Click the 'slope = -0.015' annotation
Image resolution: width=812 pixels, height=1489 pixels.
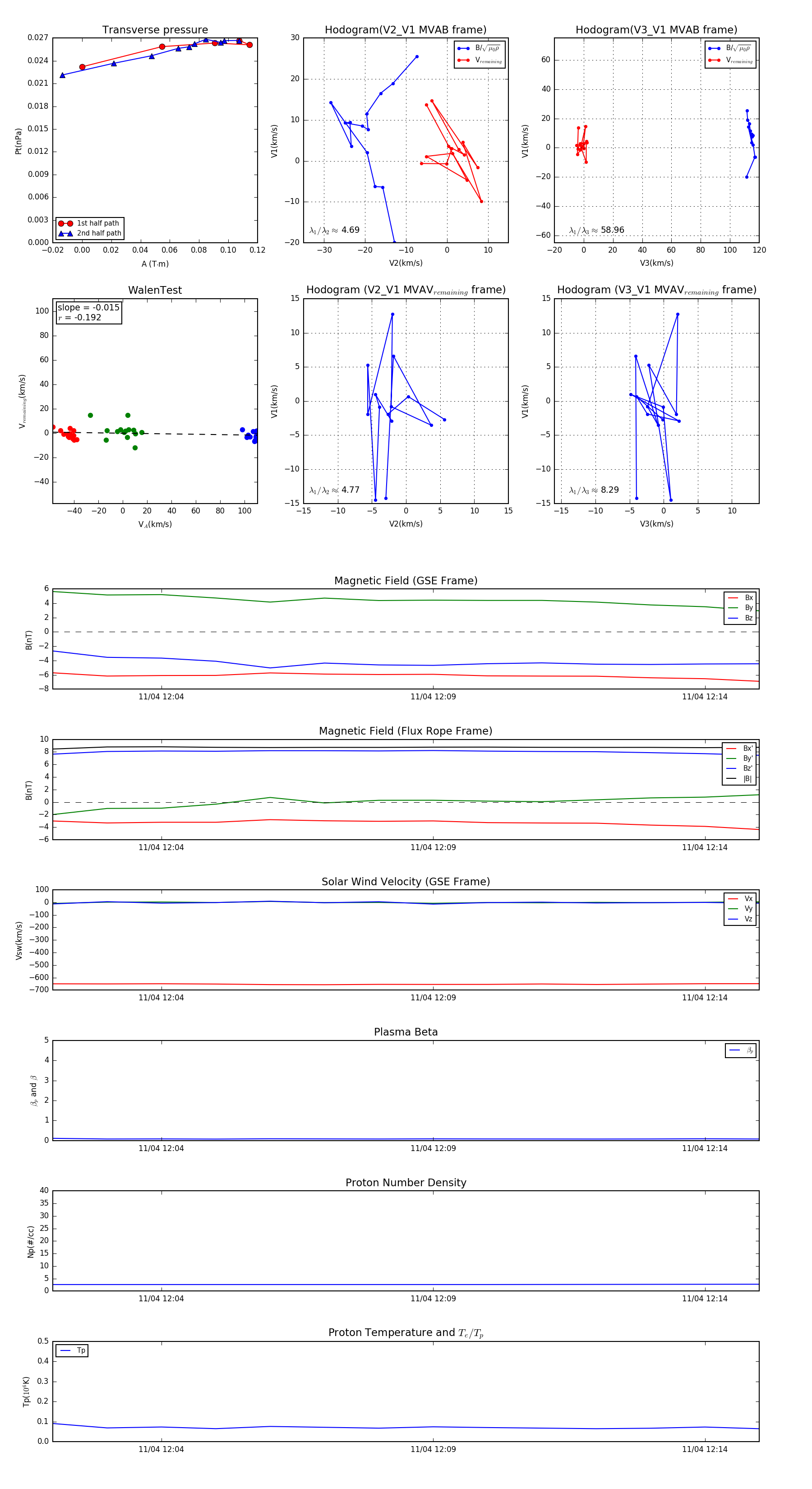[x=88, y=308]
